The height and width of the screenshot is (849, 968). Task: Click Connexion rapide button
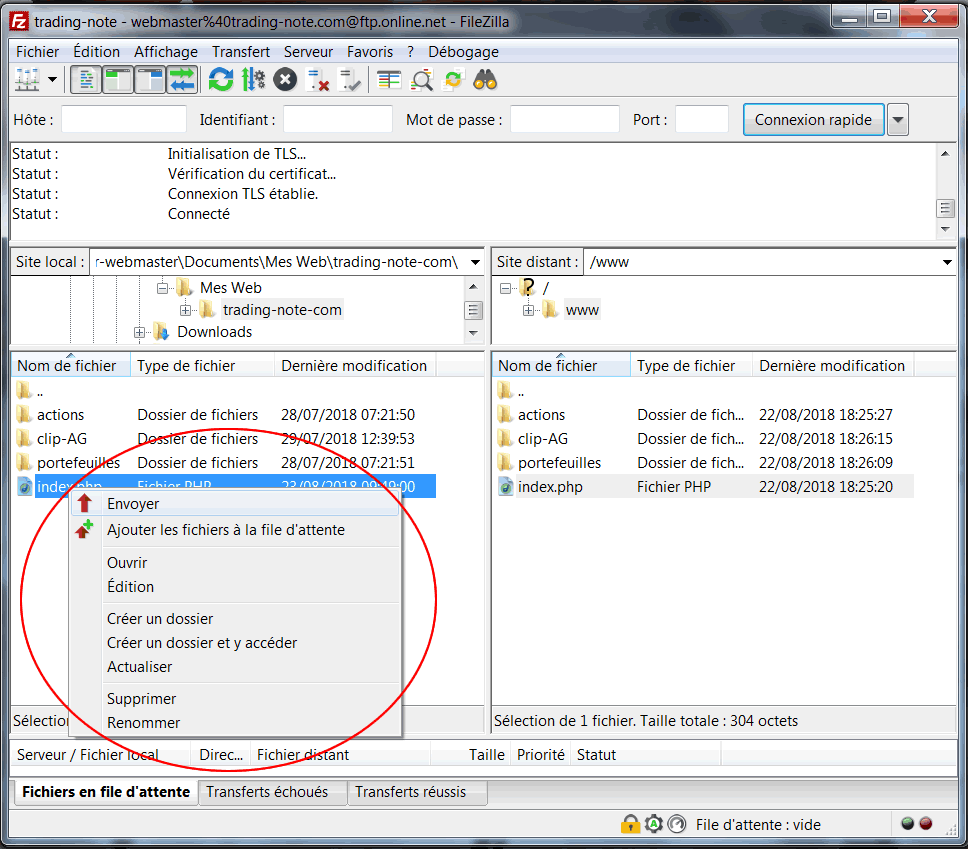pyautogui.click(x=813, y=119)
